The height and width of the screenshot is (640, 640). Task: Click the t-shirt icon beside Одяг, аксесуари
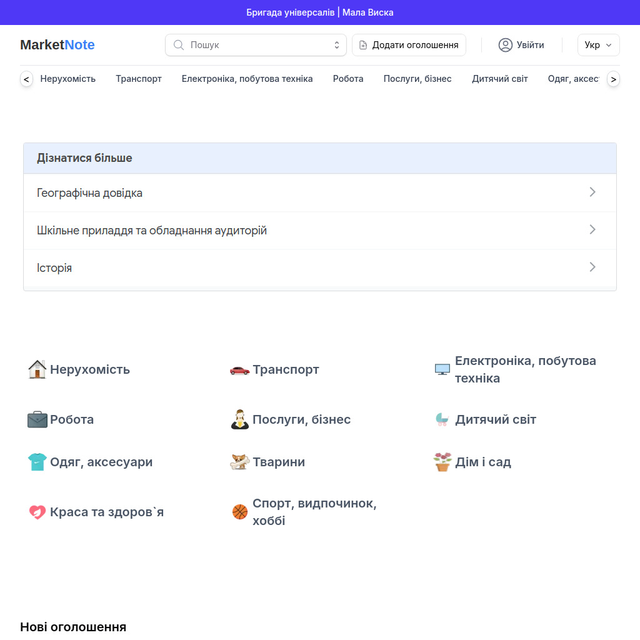click(x=37, y=462)
